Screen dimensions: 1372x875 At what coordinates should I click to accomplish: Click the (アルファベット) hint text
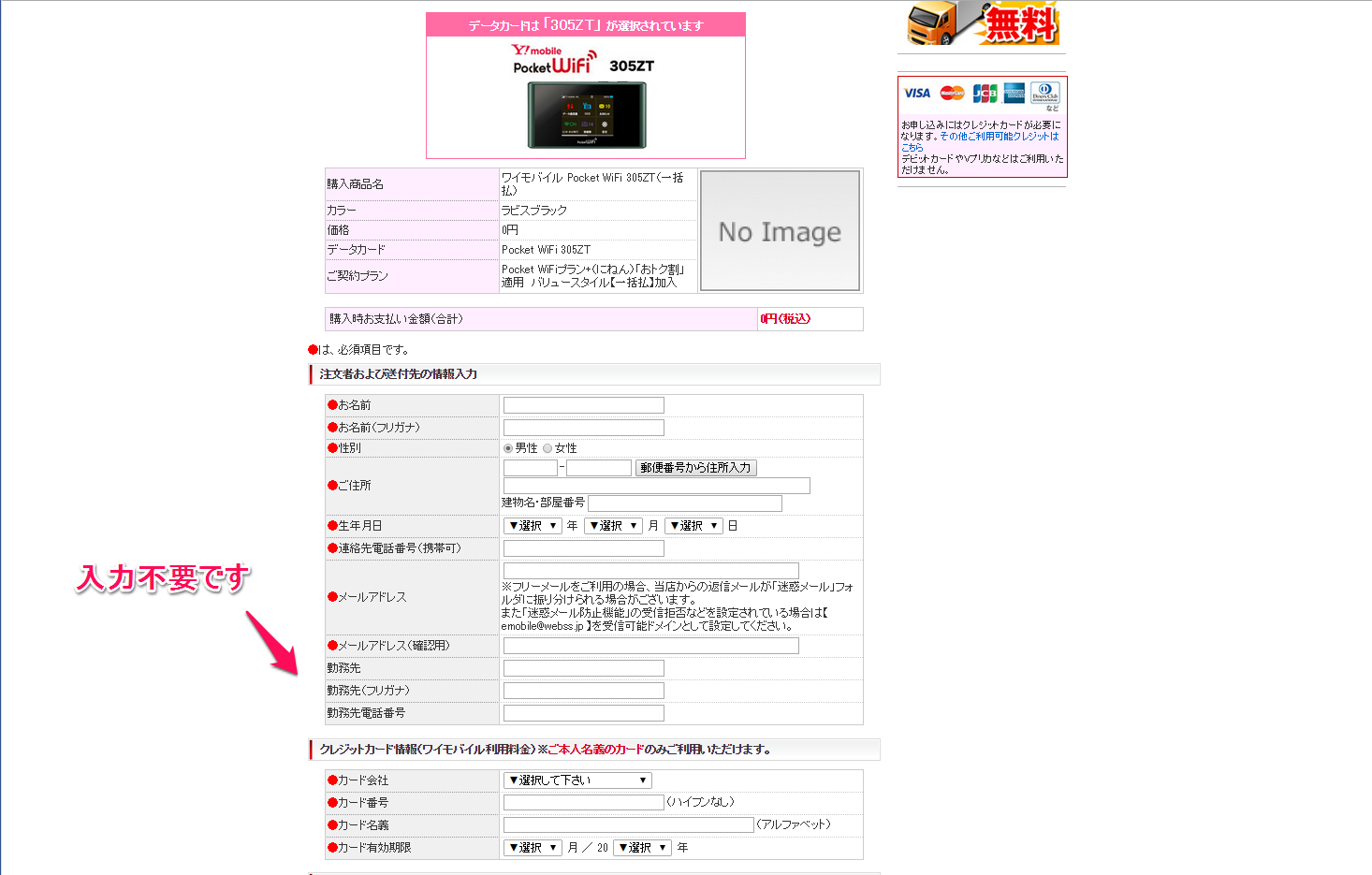794,825
